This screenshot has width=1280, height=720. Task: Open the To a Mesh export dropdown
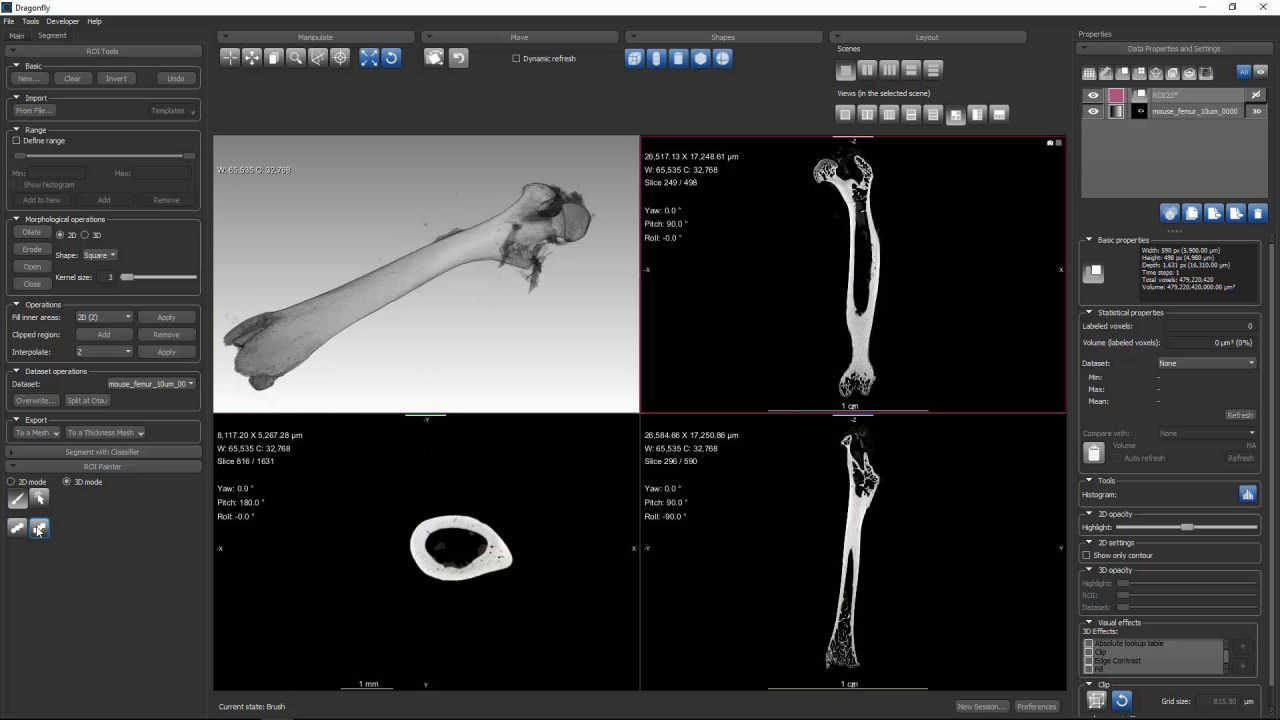pyautogui.click(x=36, y=433)
